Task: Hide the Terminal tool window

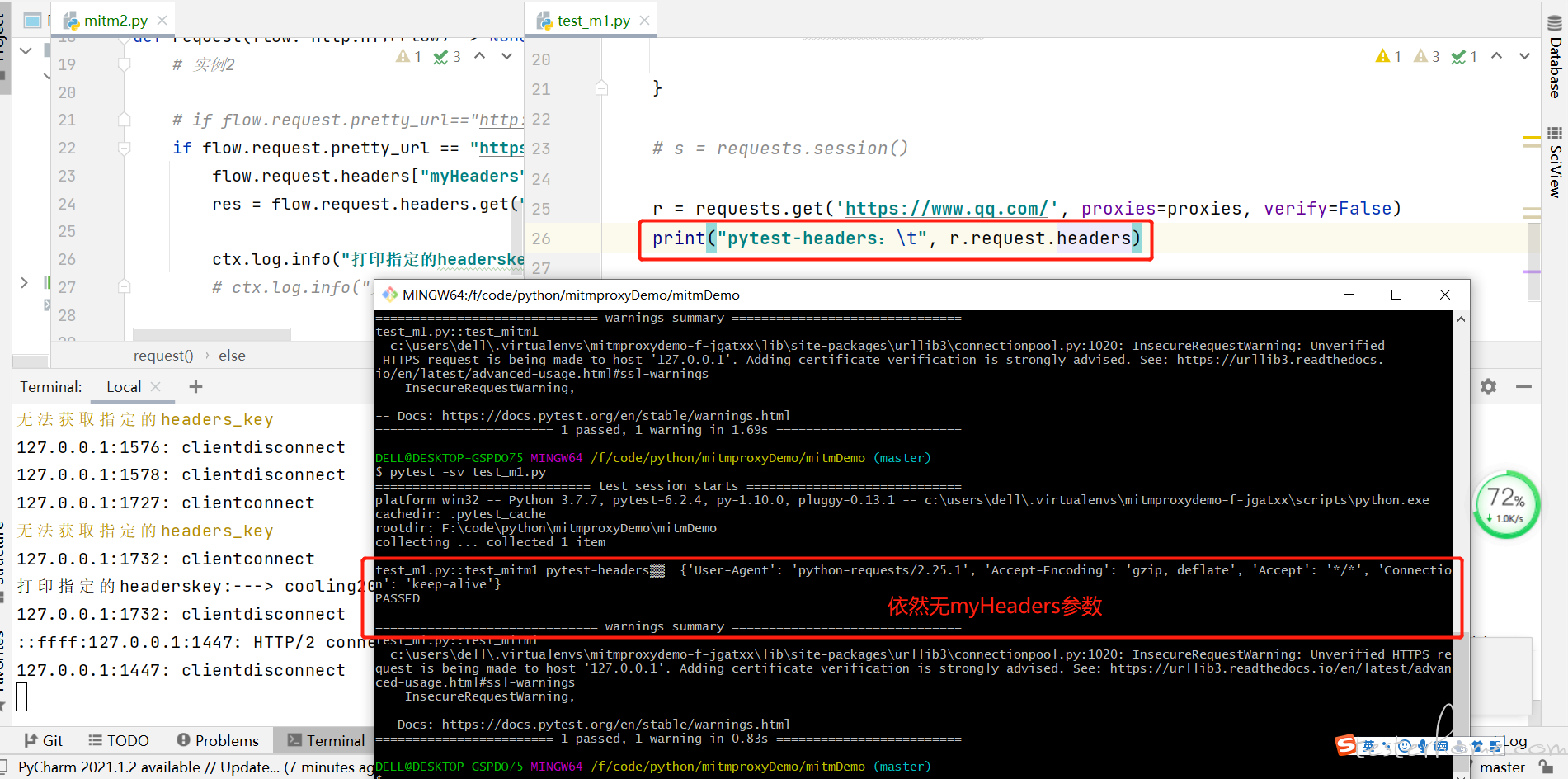Action: 1523,386
